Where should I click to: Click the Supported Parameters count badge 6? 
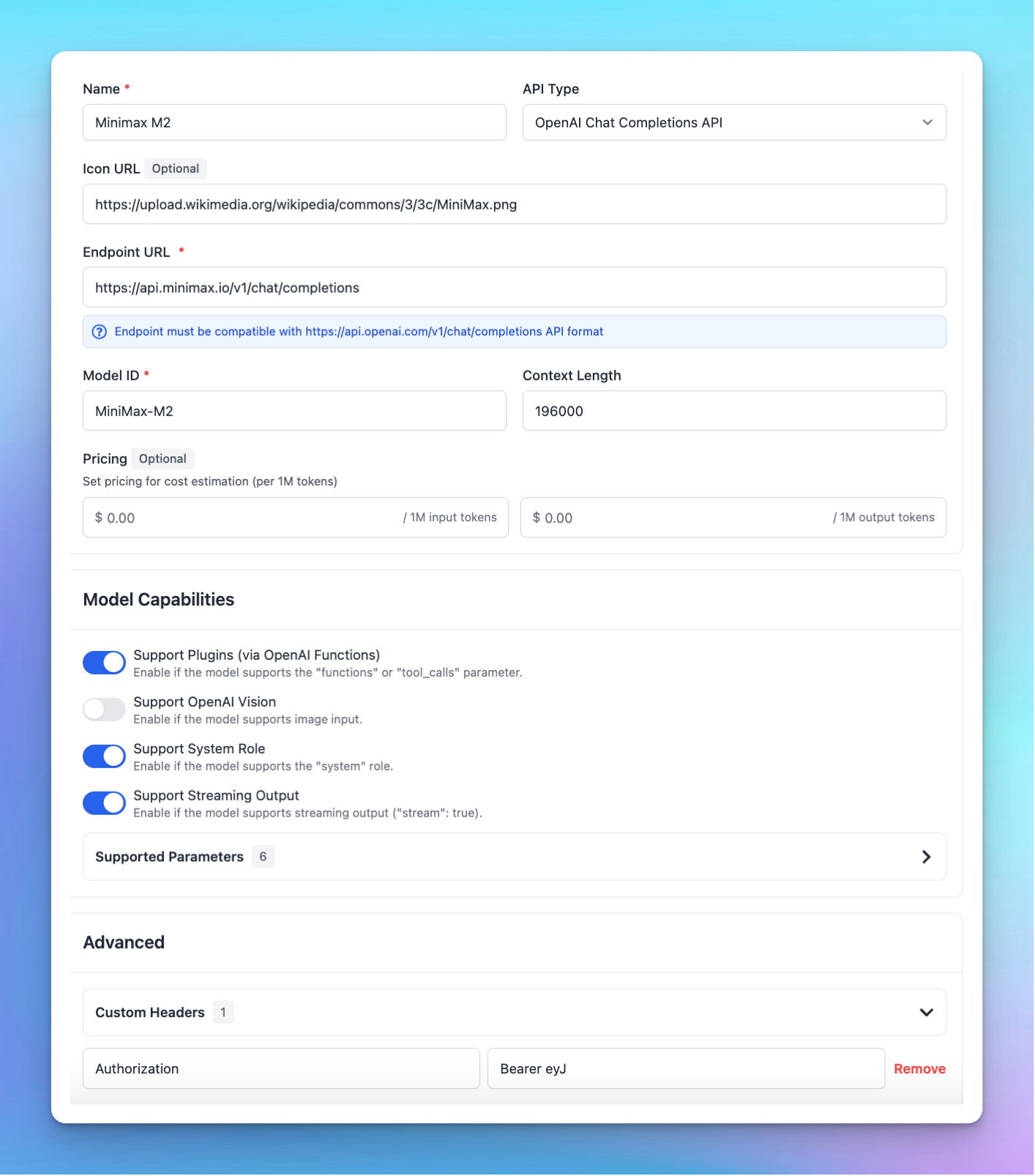263,857
